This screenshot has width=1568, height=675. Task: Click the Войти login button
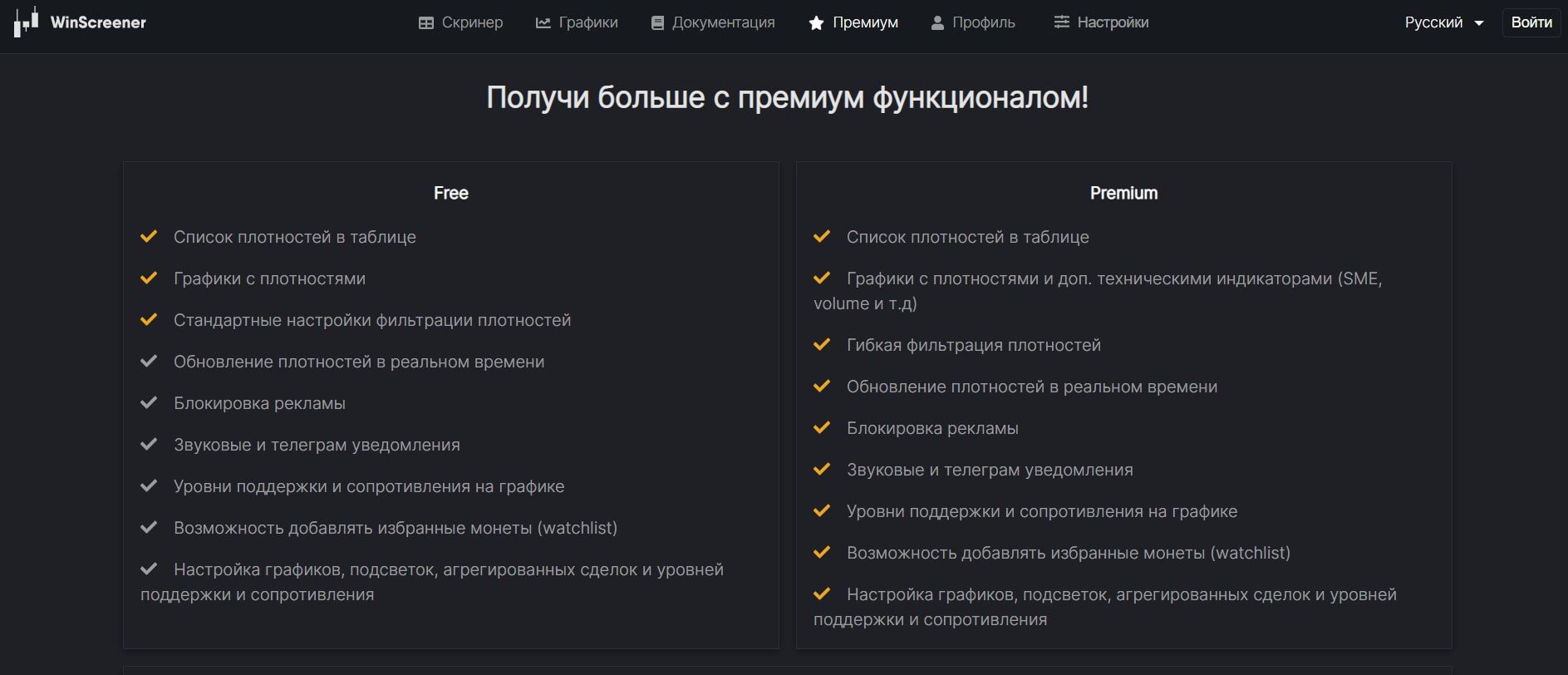click(1531, 22)
